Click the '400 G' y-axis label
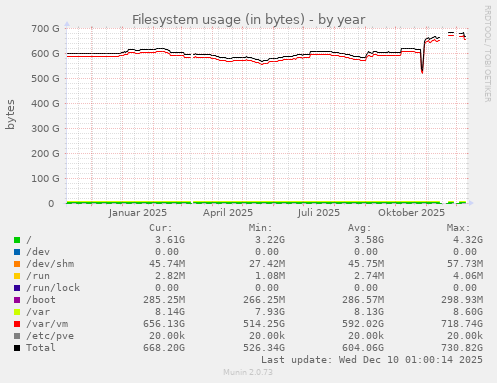The height and width of the screenshot is (383, 497). pyautogui.click(x=45, y=104)
